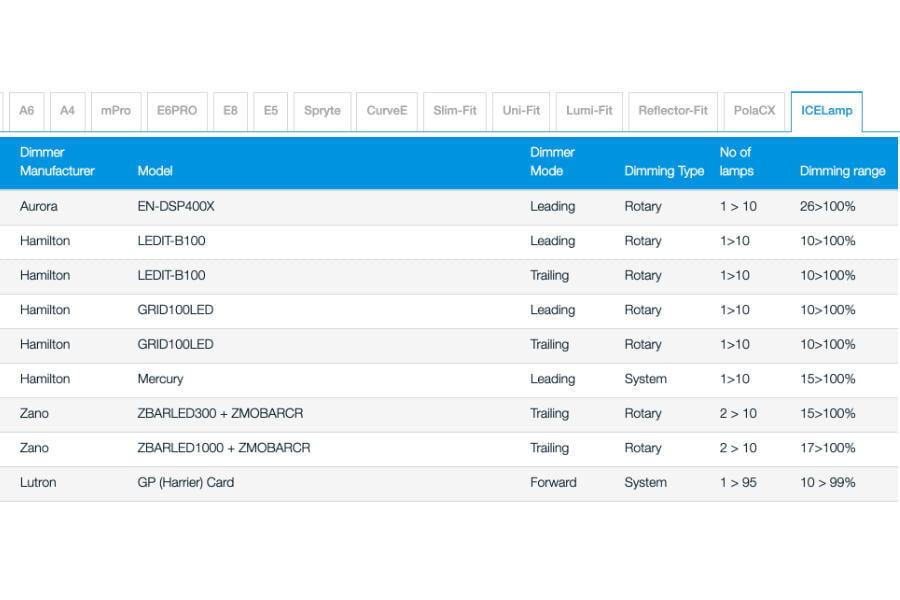Click 2 > 10 in the ZBARLED1000 row
This screenshot has width=900, height=600.
tap(738, 448)
